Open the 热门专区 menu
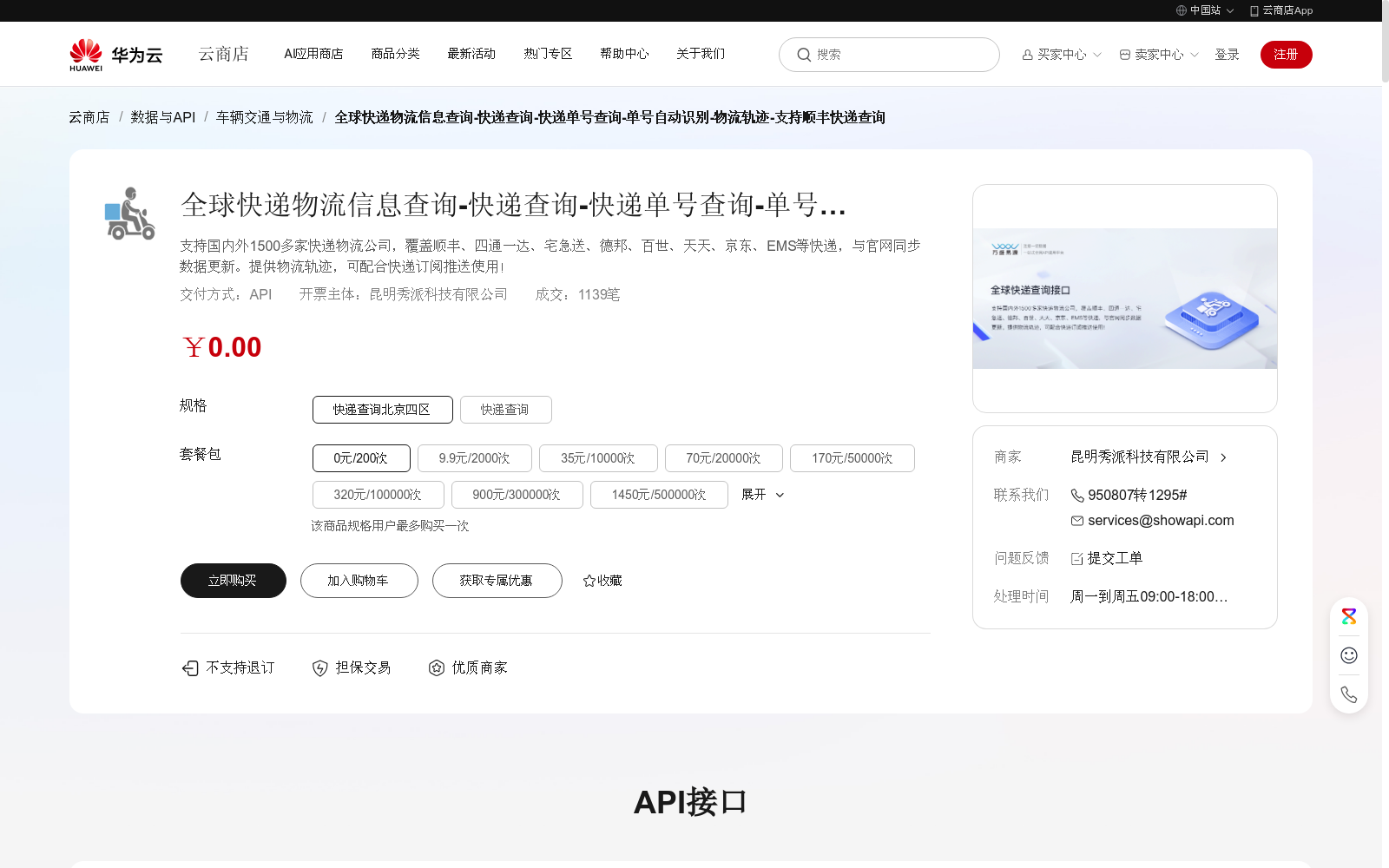1389x868 pixels. pos(549,54)
